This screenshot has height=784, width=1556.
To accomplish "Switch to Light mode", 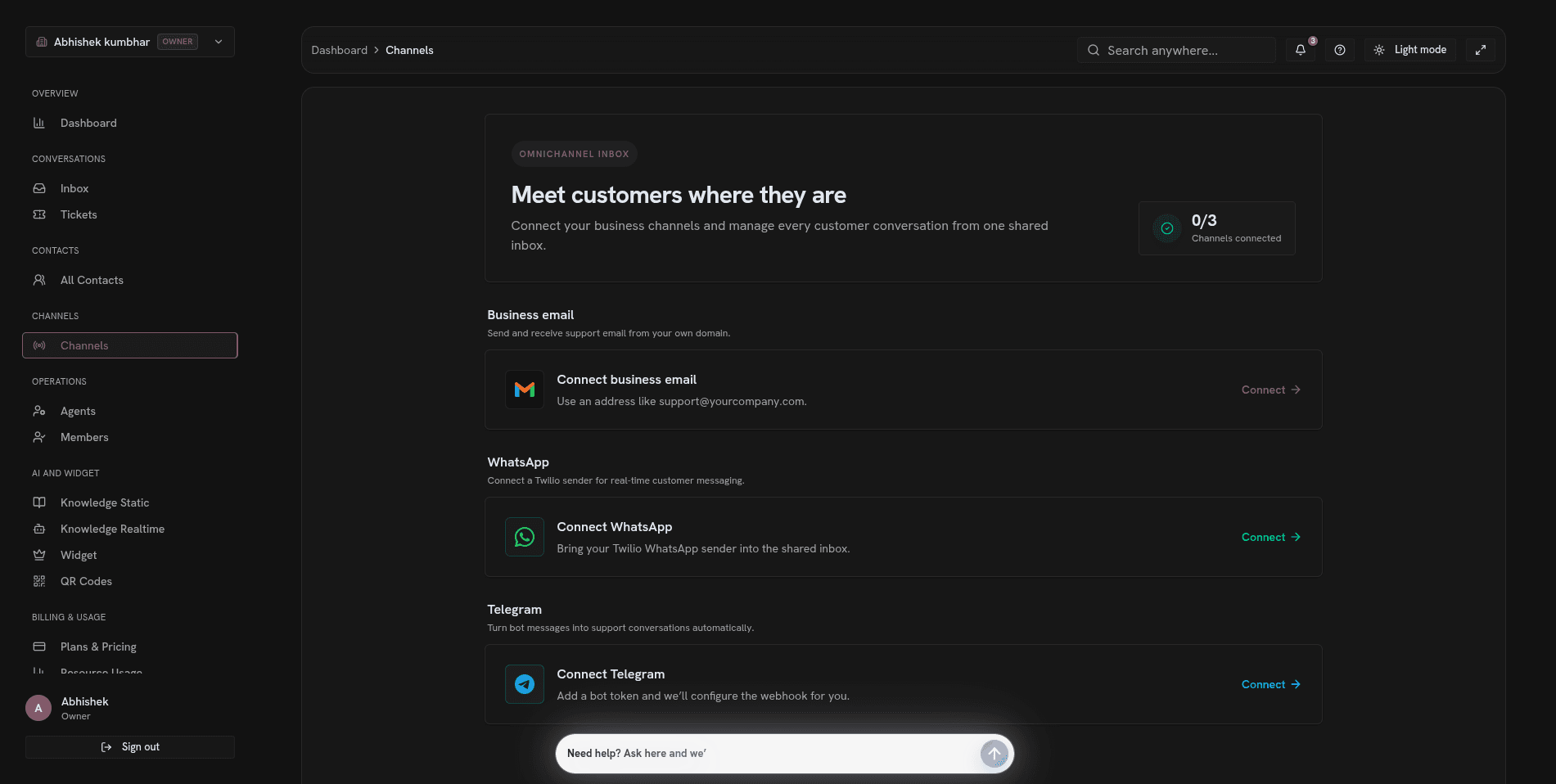I will click(1410, 50).
